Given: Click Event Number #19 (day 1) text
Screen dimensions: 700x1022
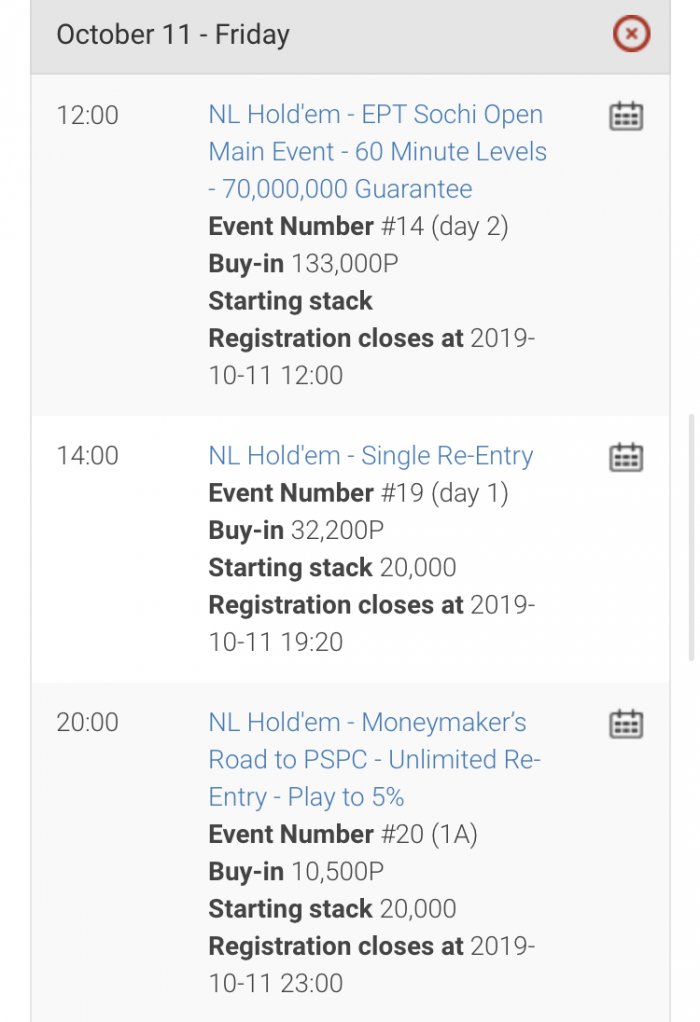Looking at the screenshot, I should (x=358, y=494).
